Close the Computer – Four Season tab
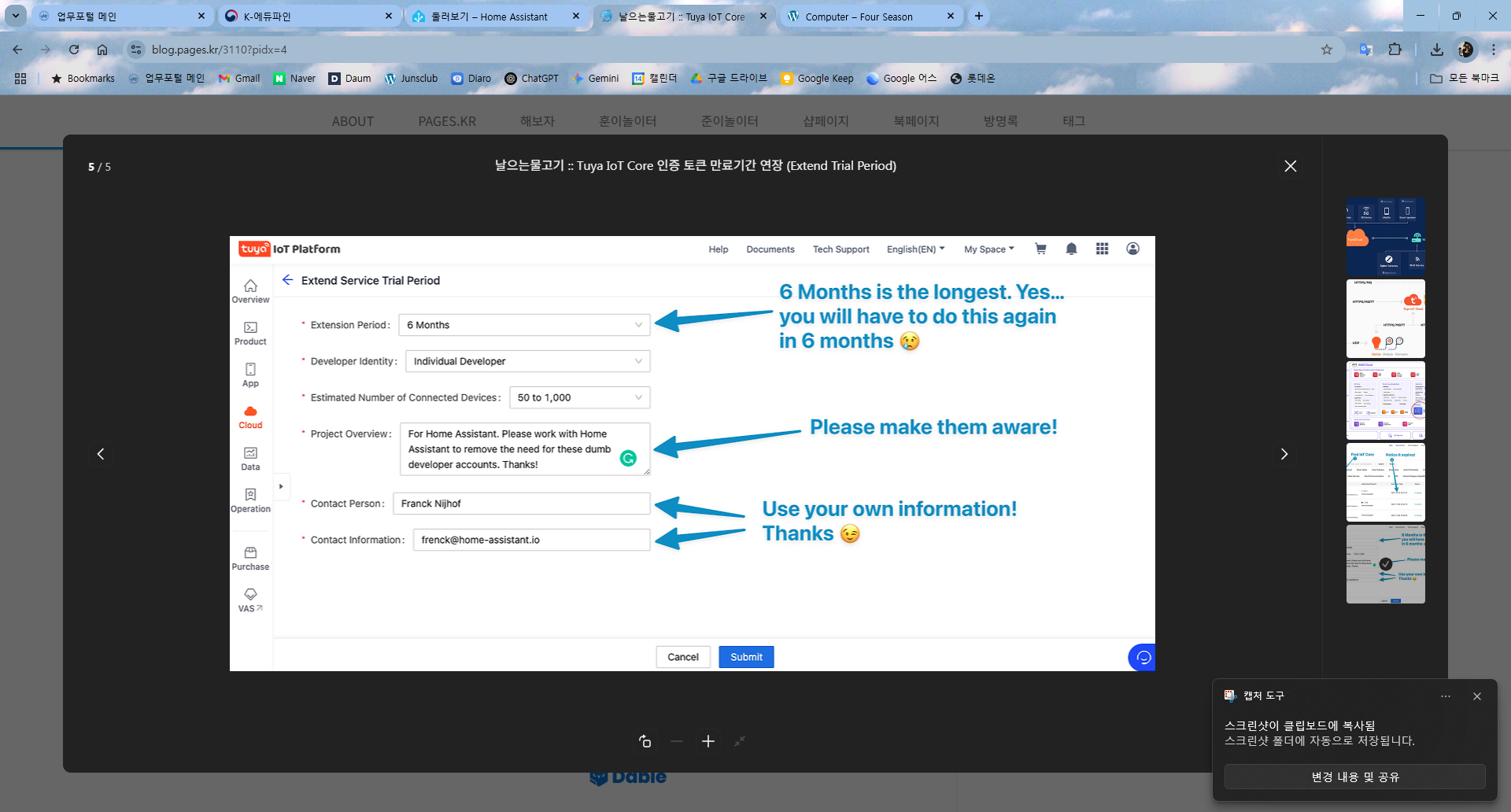The height and width of the screenshot is (812, 1511). (x=951, y=16)
